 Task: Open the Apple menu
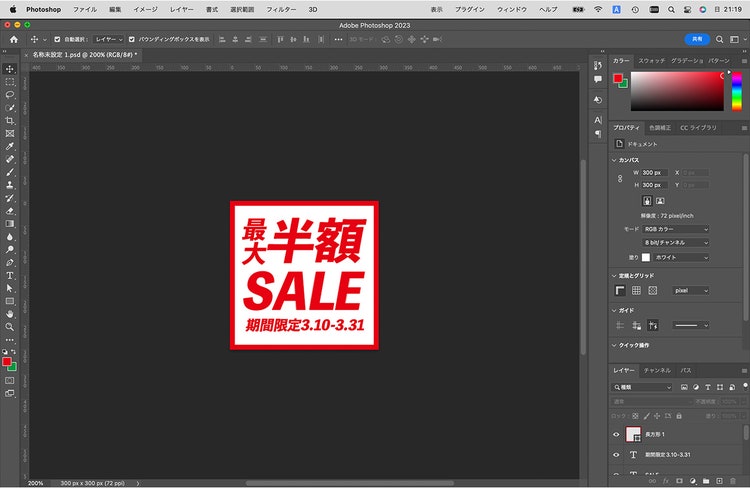[x=13, y=9]
